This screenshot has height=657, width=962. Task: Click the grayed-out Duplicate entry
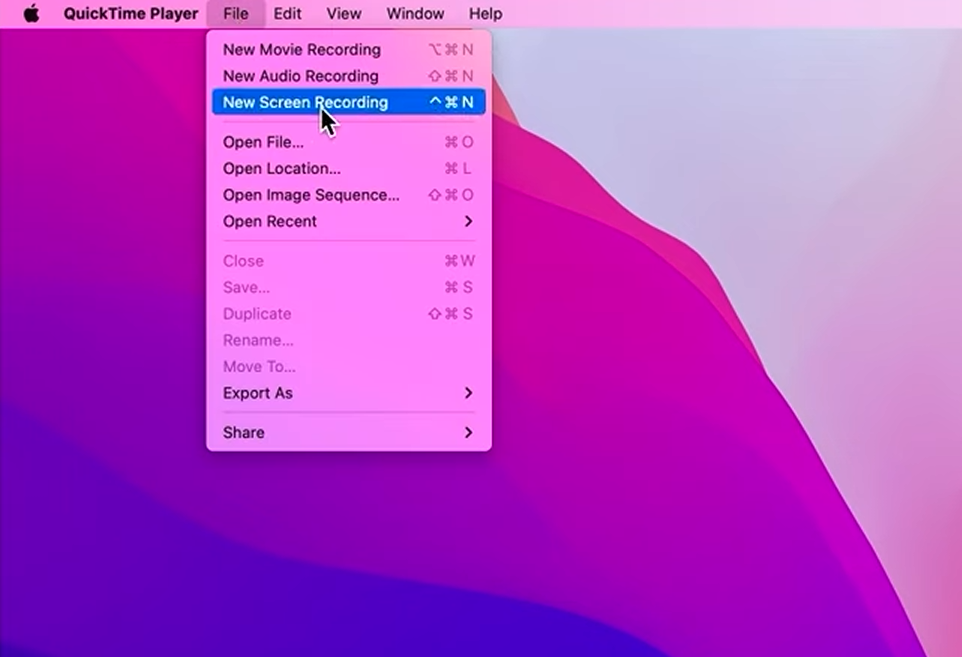point(257,313)
